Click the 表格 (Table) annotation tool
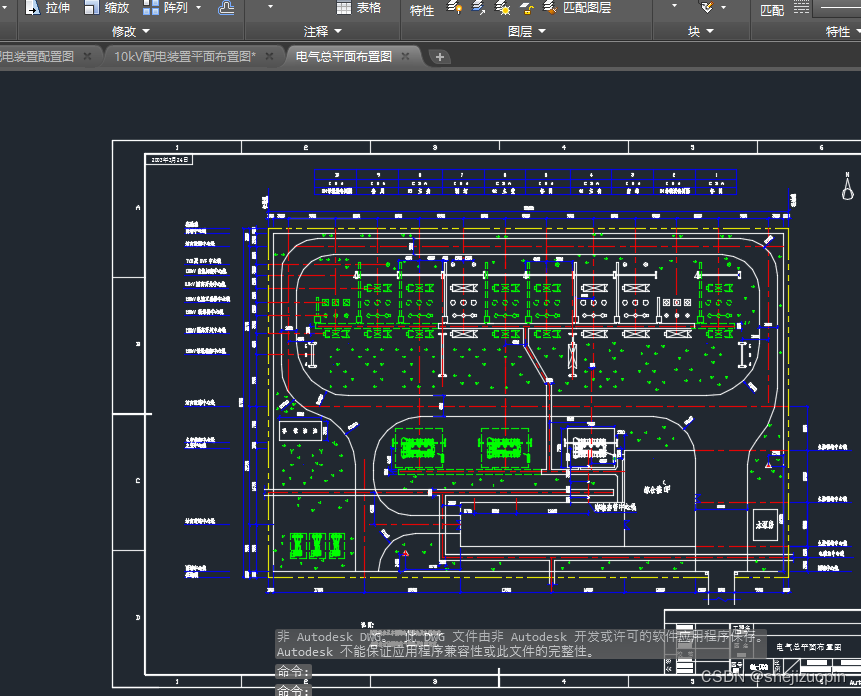The height and width of the screenshot is (696, 861). click(359, 8)
